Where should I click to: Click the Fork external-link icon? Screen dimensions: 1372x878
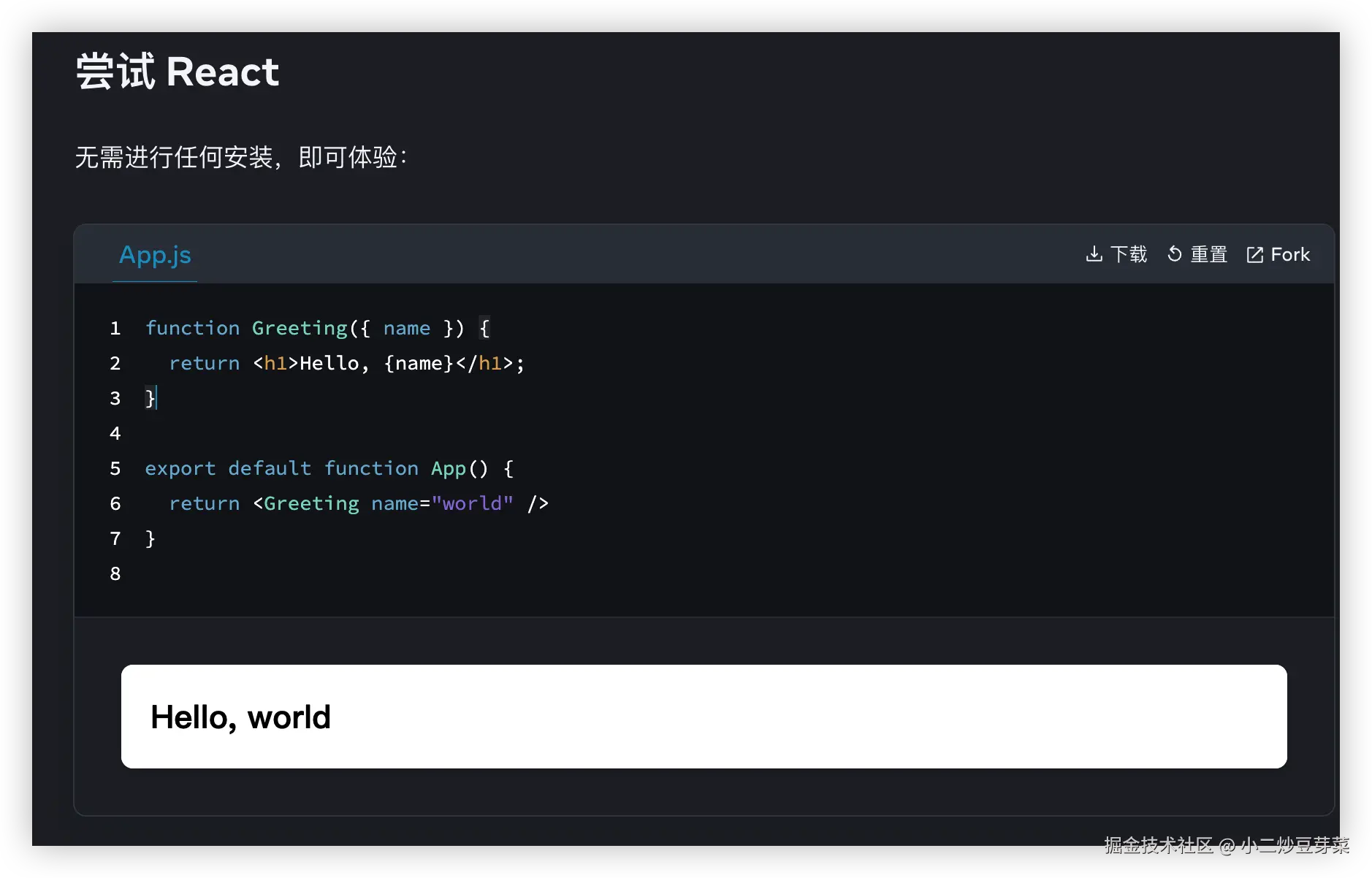pyautogui.click(x=1254, y=254)
